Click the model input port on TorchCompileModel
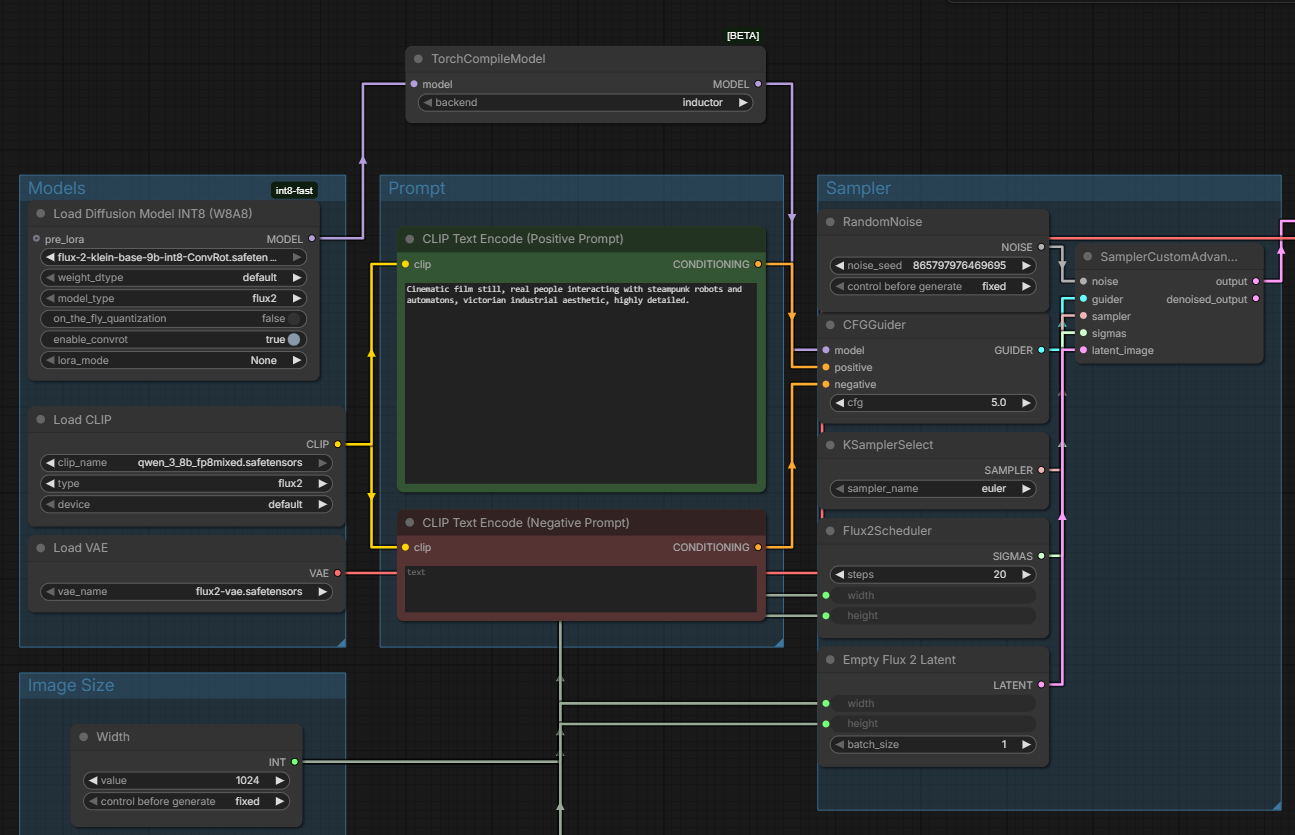This screenshot has height=835, width=1295. pyautogui.click(x=414, y=84)
